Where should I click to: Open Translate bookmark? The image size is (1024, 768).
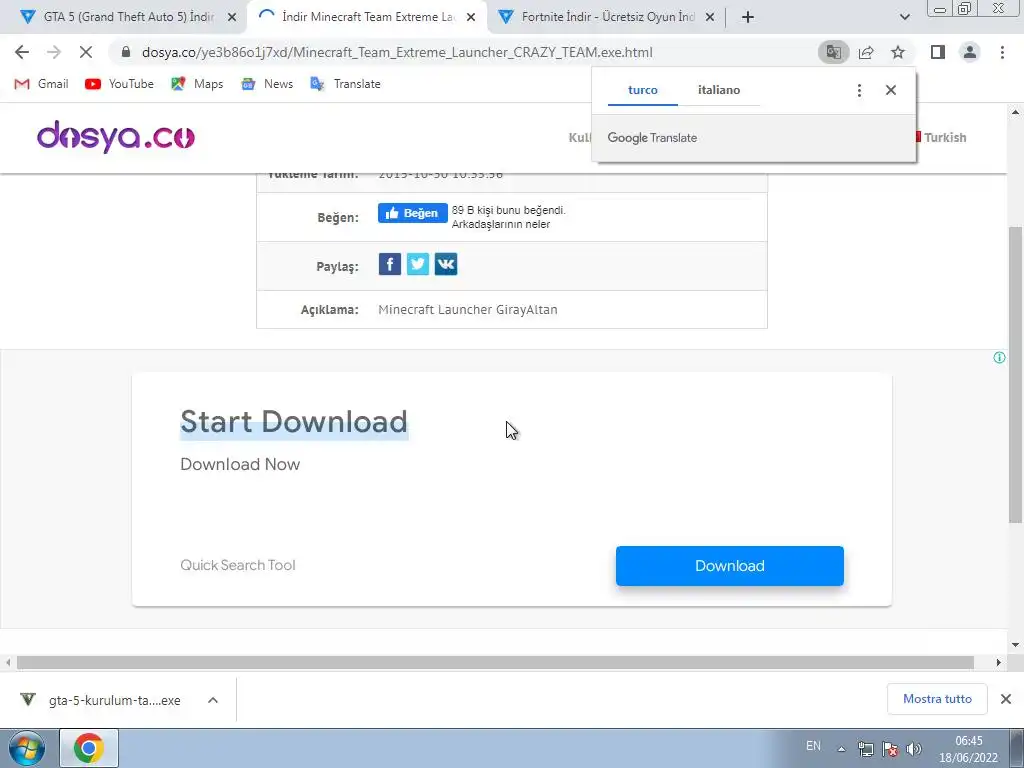pyautogui.click(x=345, y=84)
